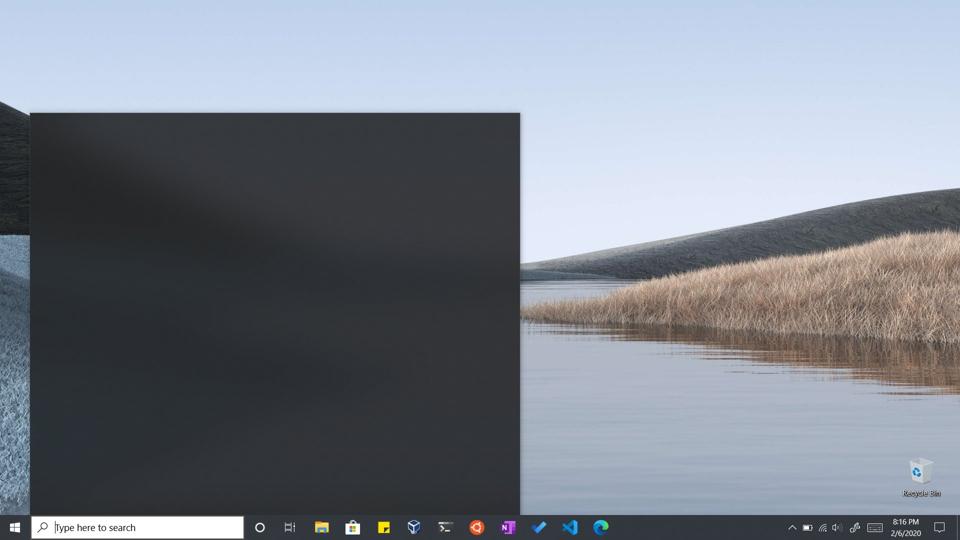This screenshot has height=540, width=960.
Task: Open the Windows Start menu
Action: 15,527
